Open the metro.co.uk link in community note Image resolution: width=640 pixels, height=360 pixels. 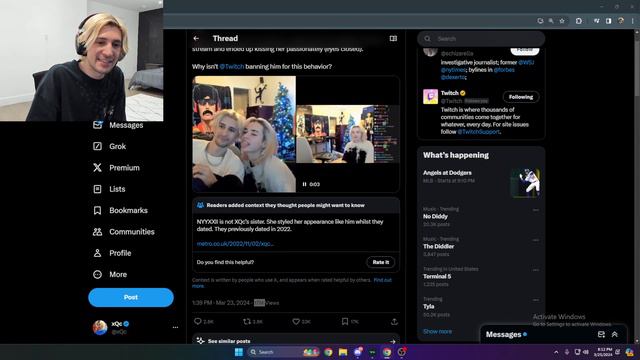click(x=235, y=244)
